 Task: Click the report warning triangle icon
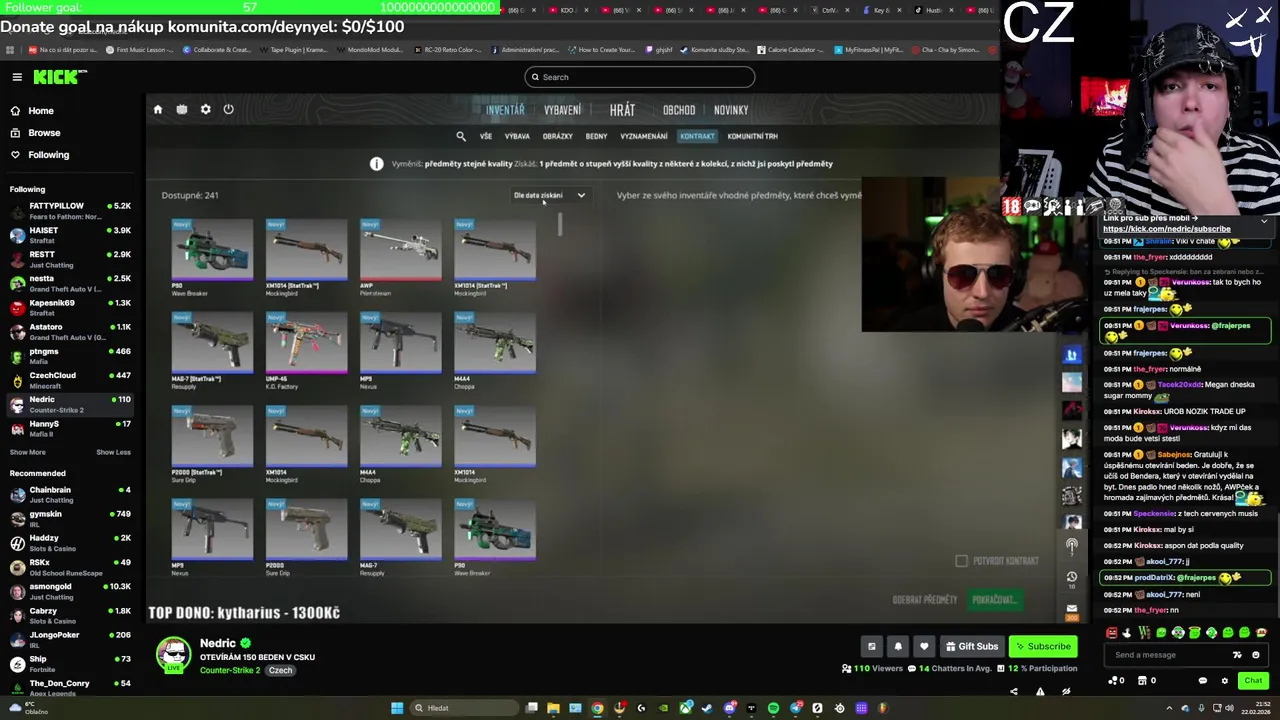tap(1040, 691)
